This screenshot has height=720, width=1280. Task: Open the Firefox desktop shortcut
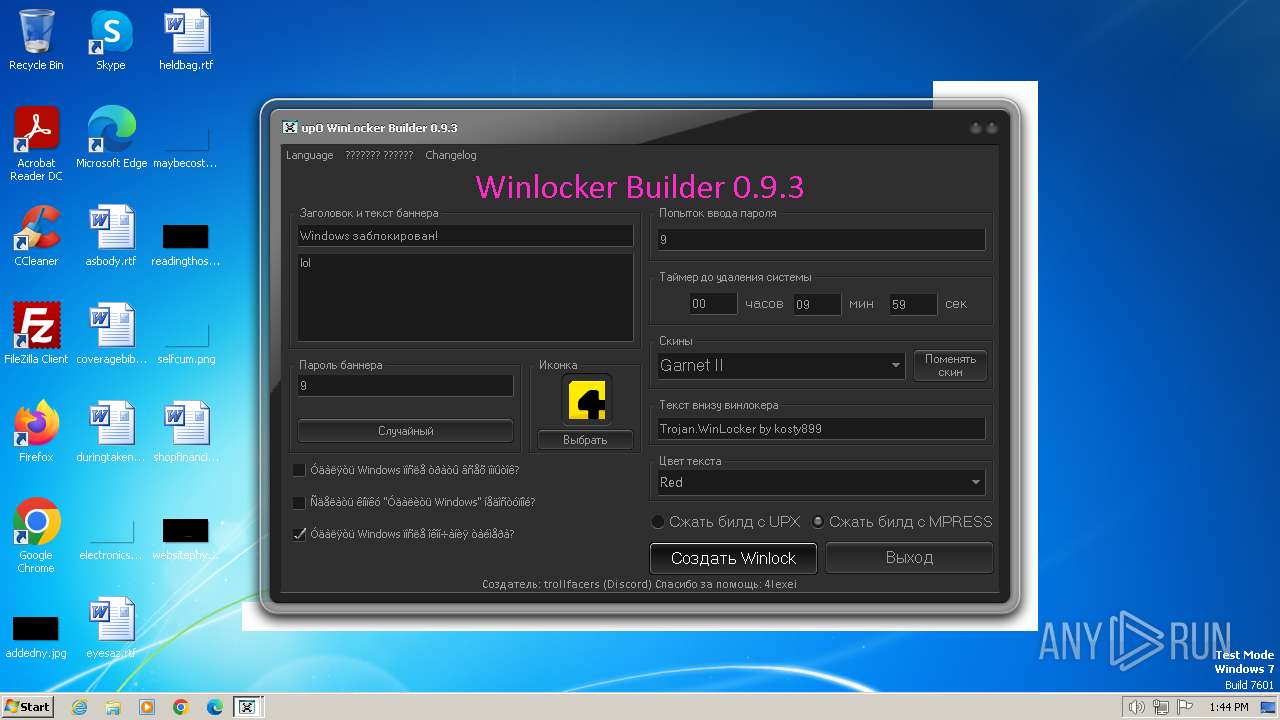point(36,432)
